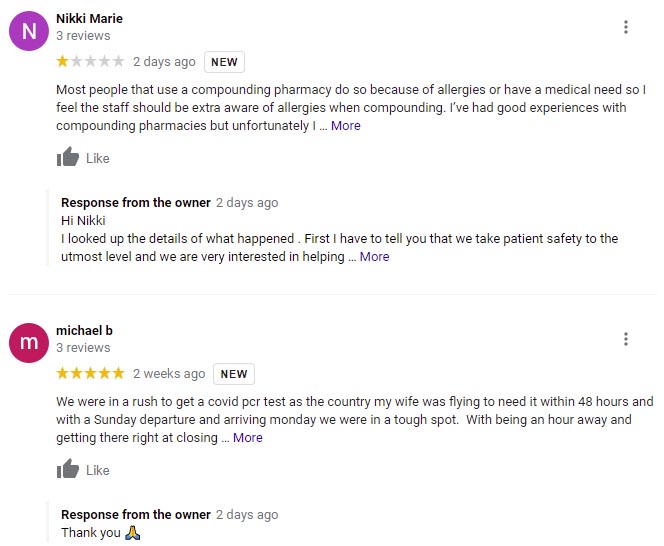Screen dimensions: 664x546
Task: Click Nikki Marie's "3 reviews" count
Action: (83, 36)
